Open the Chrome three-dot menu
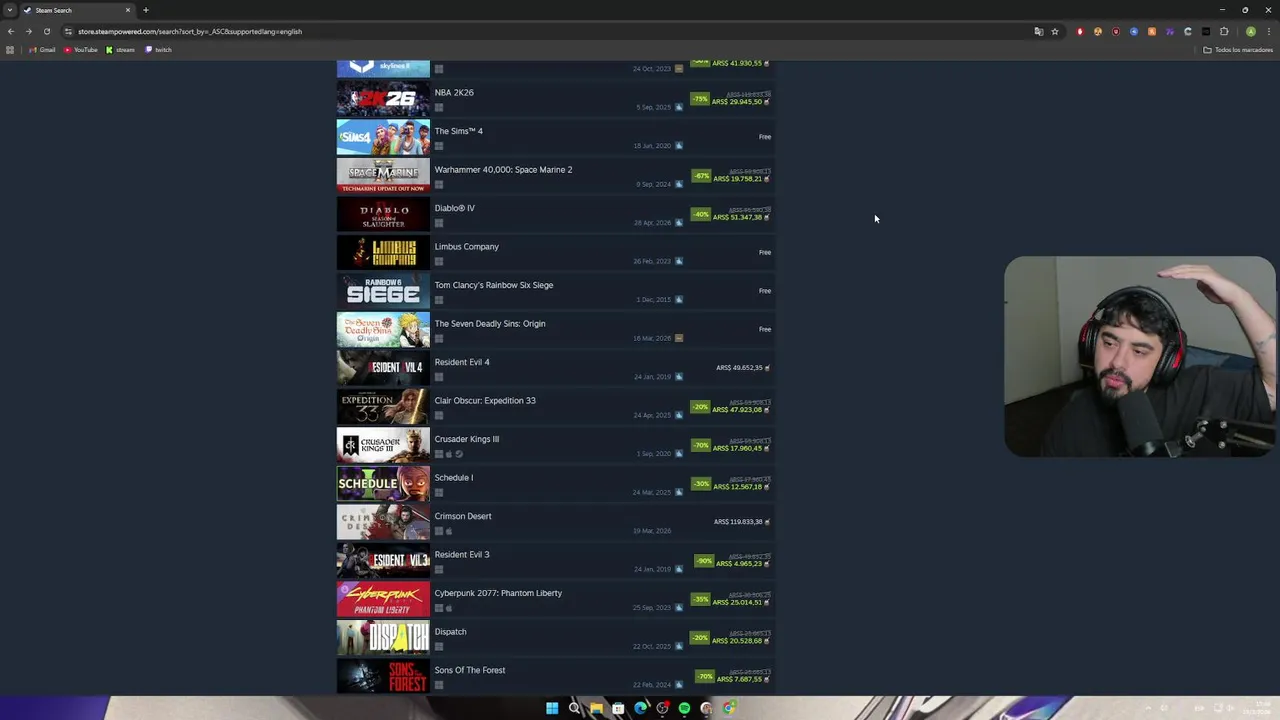 (x=1269, y=31)
